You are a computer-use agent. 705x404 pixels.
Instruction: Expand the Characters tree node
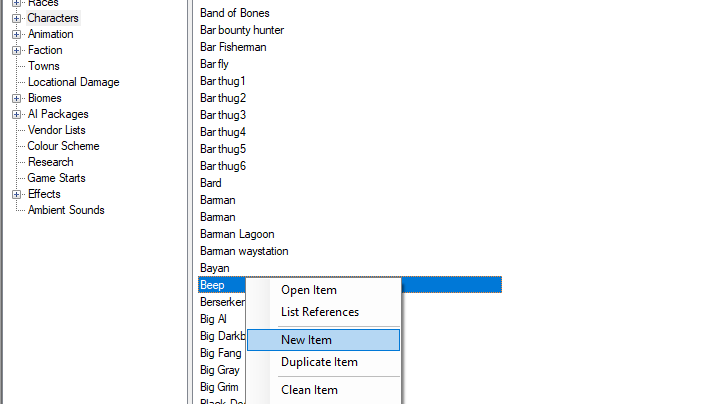tap(16, 18)
